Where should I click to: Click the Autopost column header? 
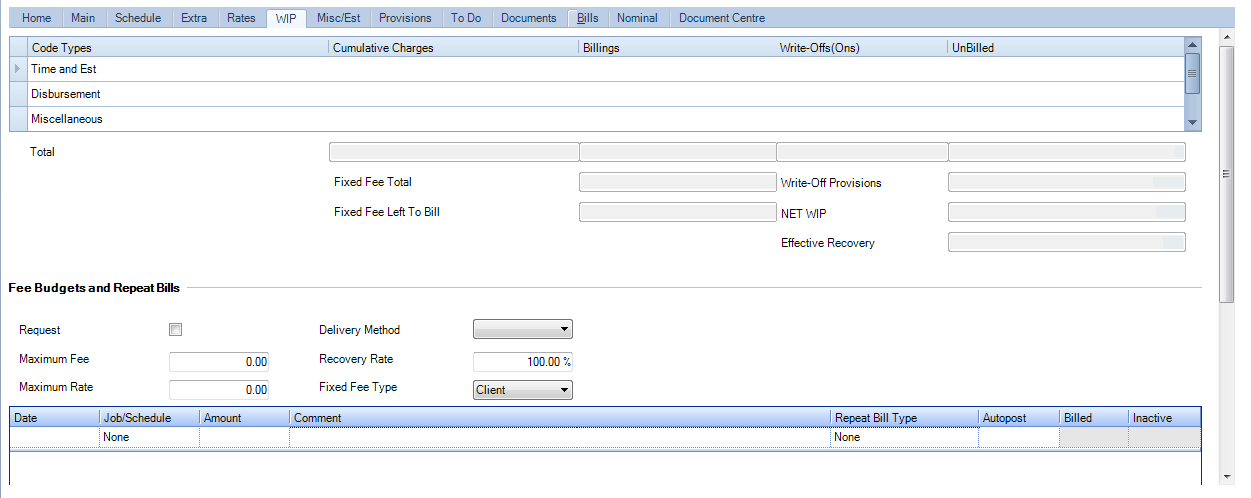[x=1018, y=418]
